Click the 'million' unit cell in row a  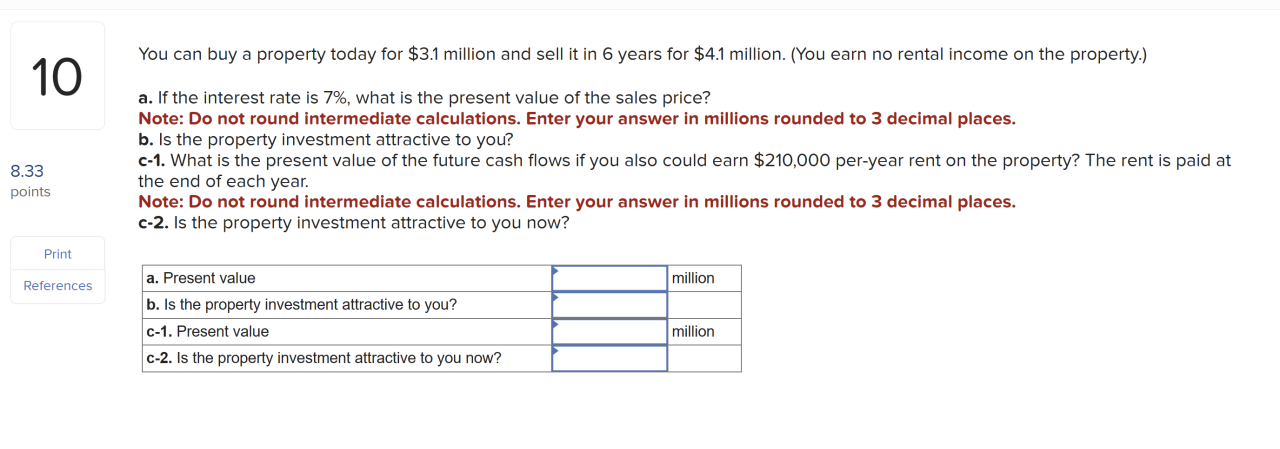coord(704,278)
